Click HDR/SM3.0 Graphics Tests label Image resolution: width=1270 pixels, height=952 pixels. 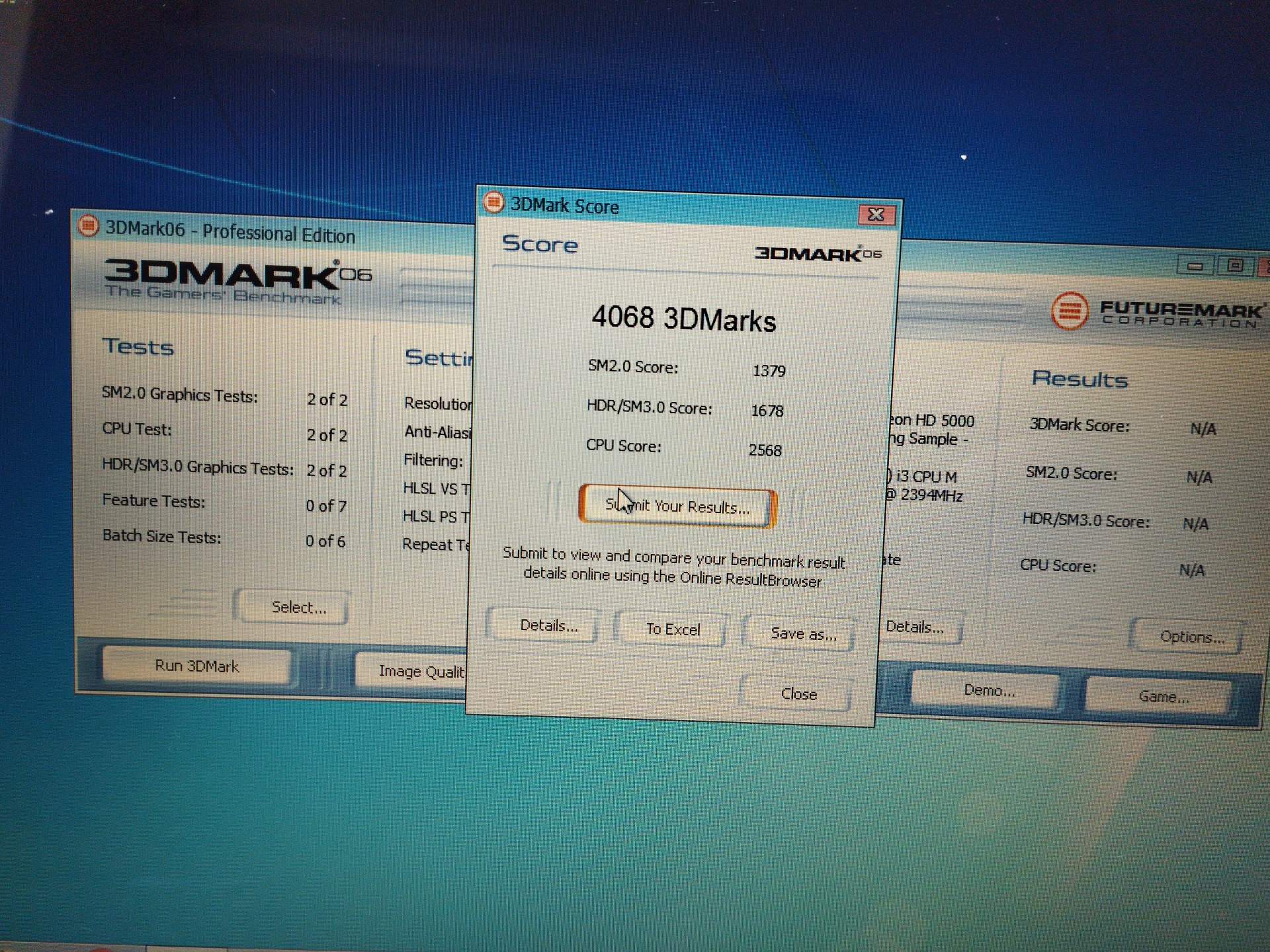(x=198, y=467)
